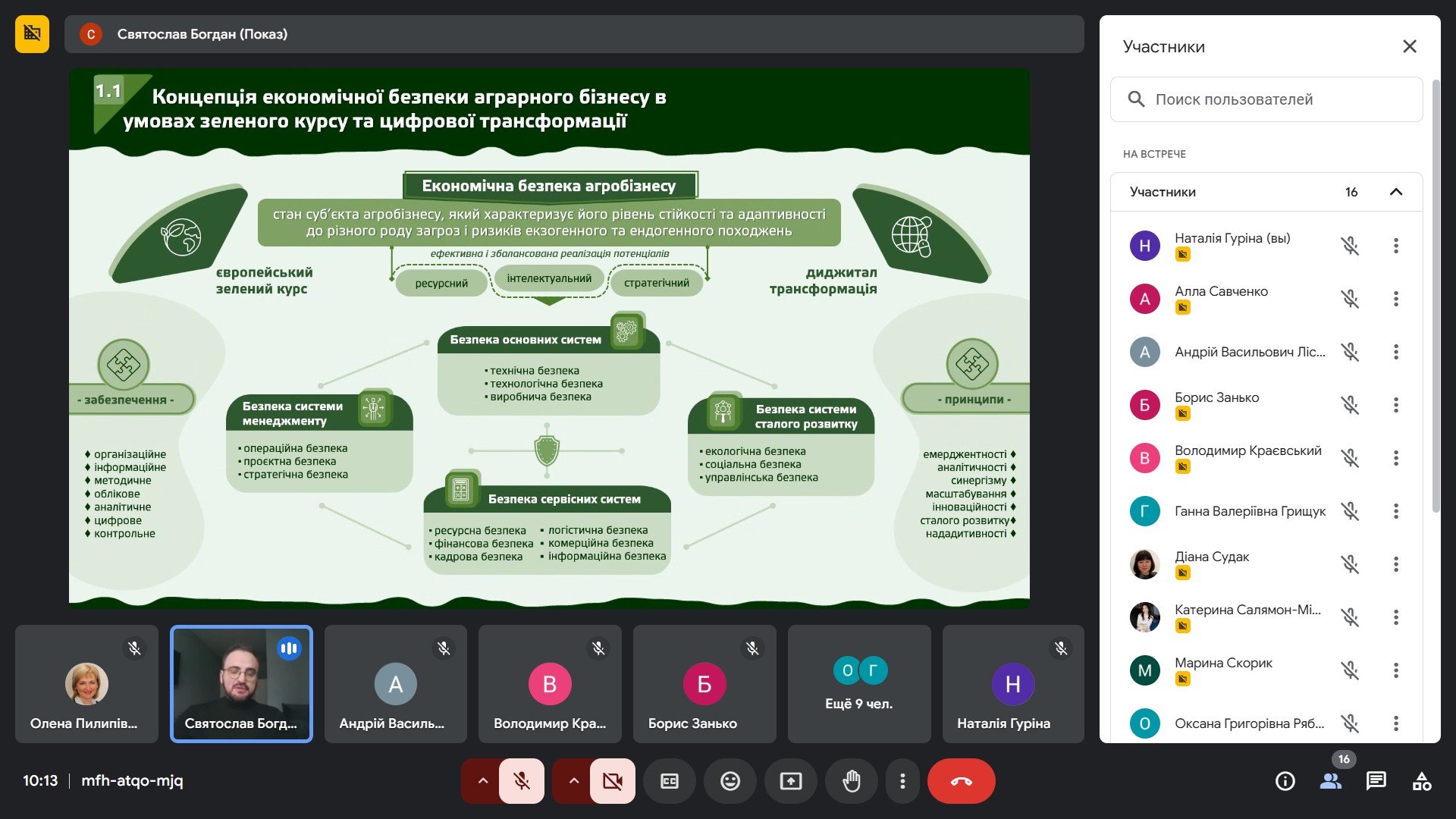1456x819 pixels.
Task: Open options for Борис Занько
Action: pos(1396,405)
